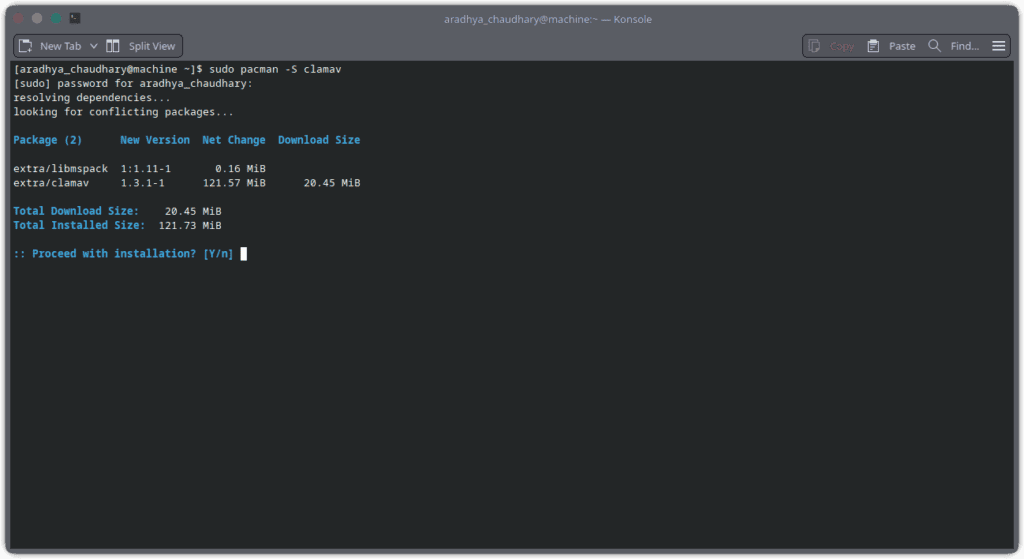Click the Paste clipboard icon
The width and height of the screenshot is (1024, 559).
pyautogui.click(x=873, y=46)
